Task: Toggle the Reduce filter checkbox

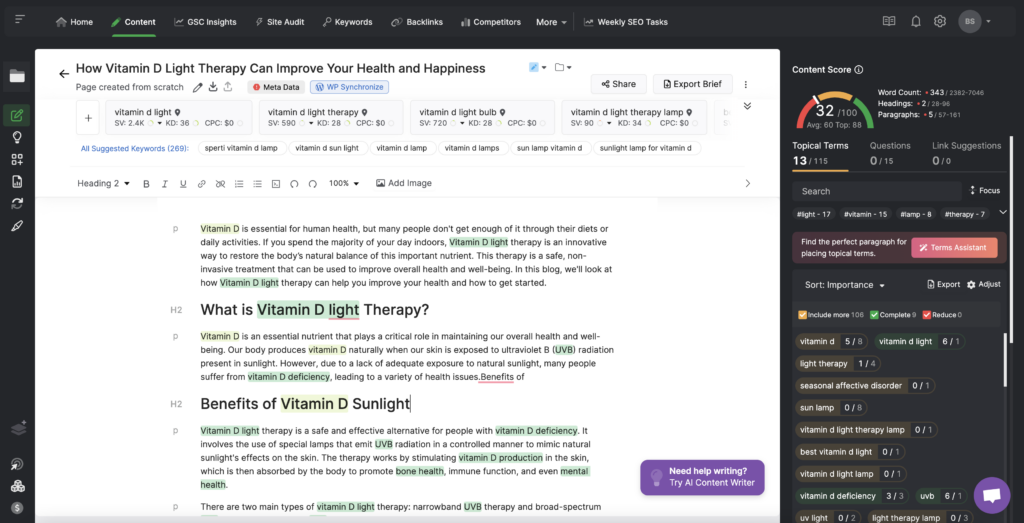Action: pyautogui.click(x=927, y=315)
